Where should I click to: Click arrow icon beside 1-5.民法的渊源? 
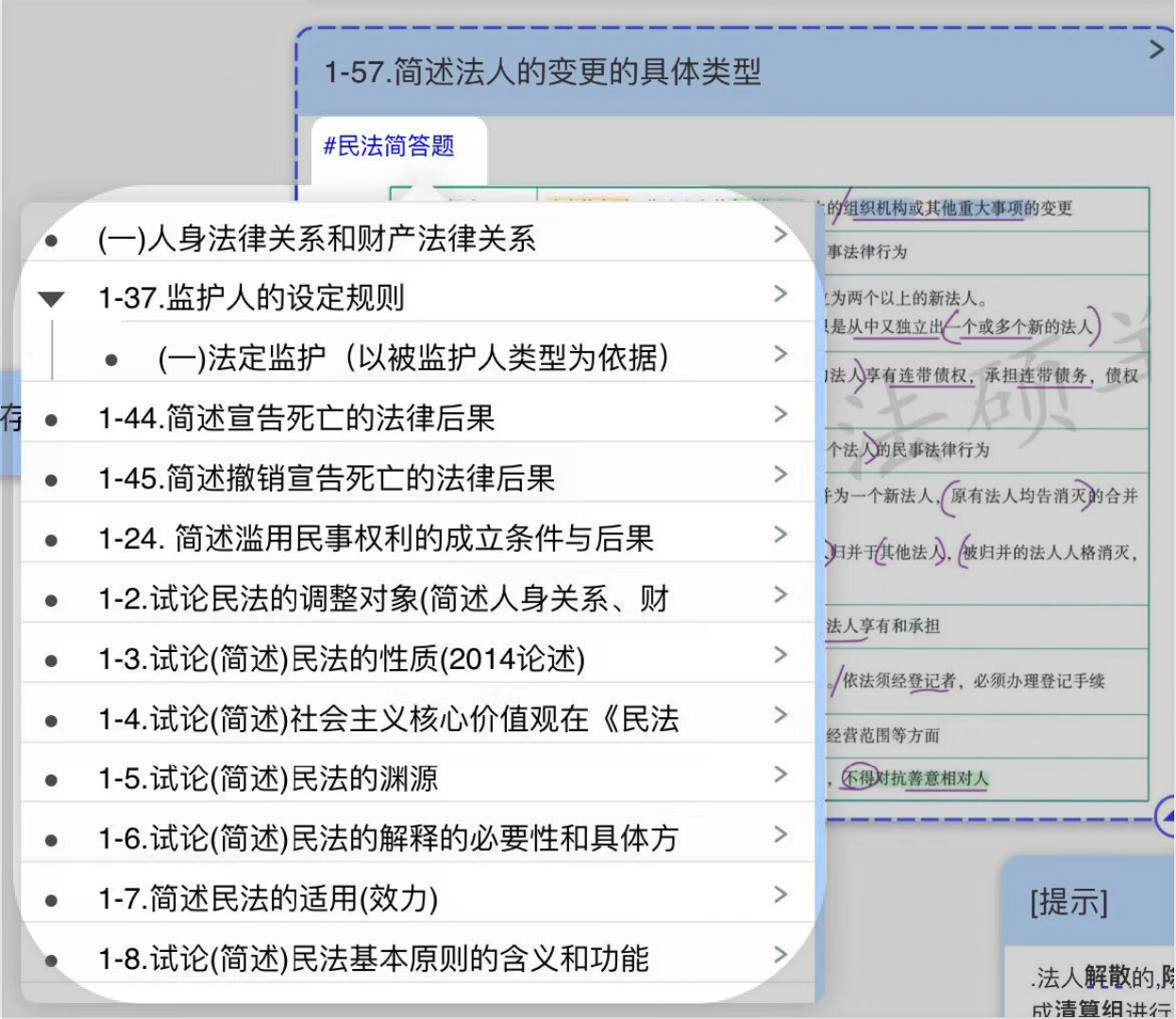tap(780, 775)
